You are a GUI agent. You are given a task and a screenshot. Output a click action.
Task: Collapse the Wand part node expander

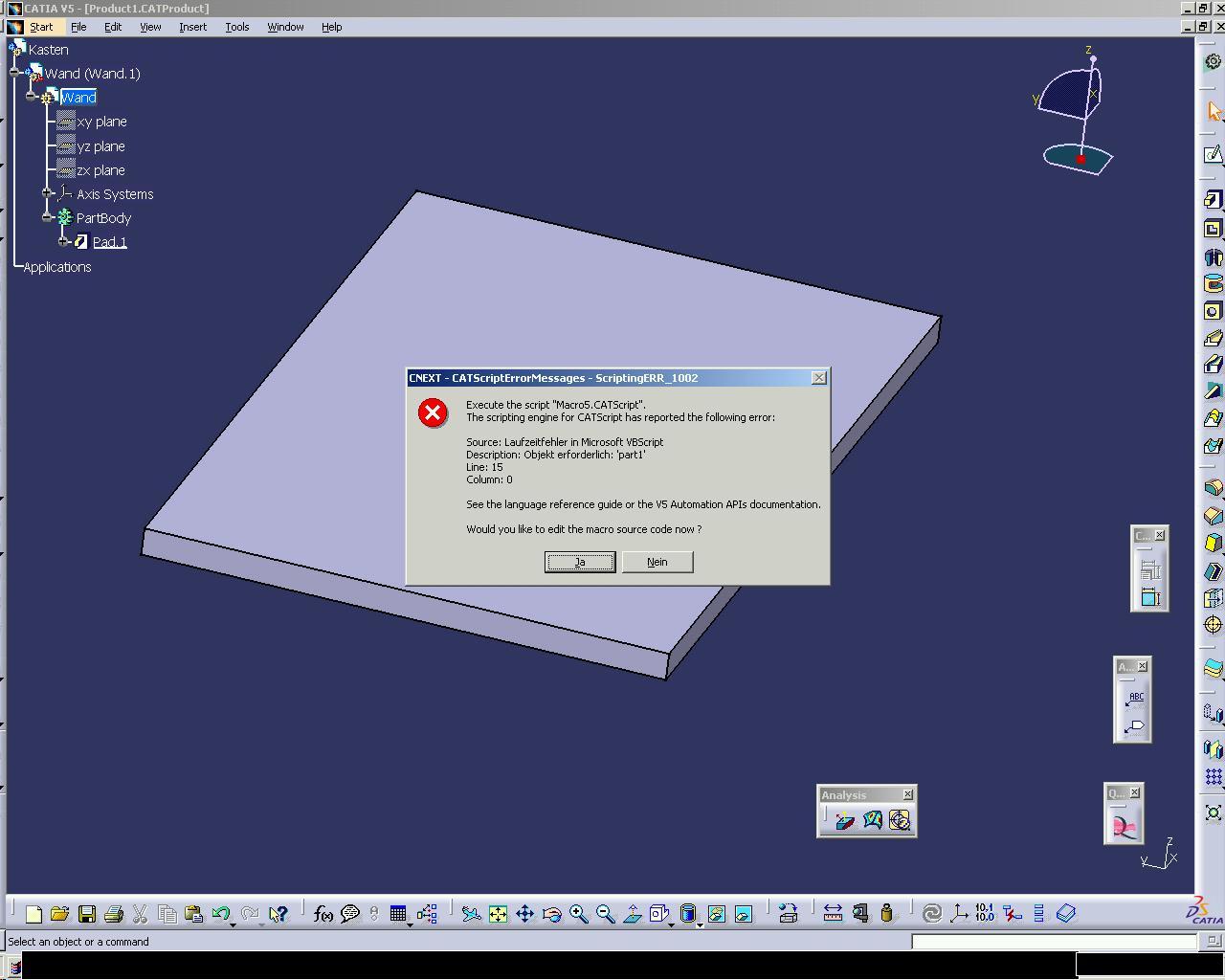[31, 97]
